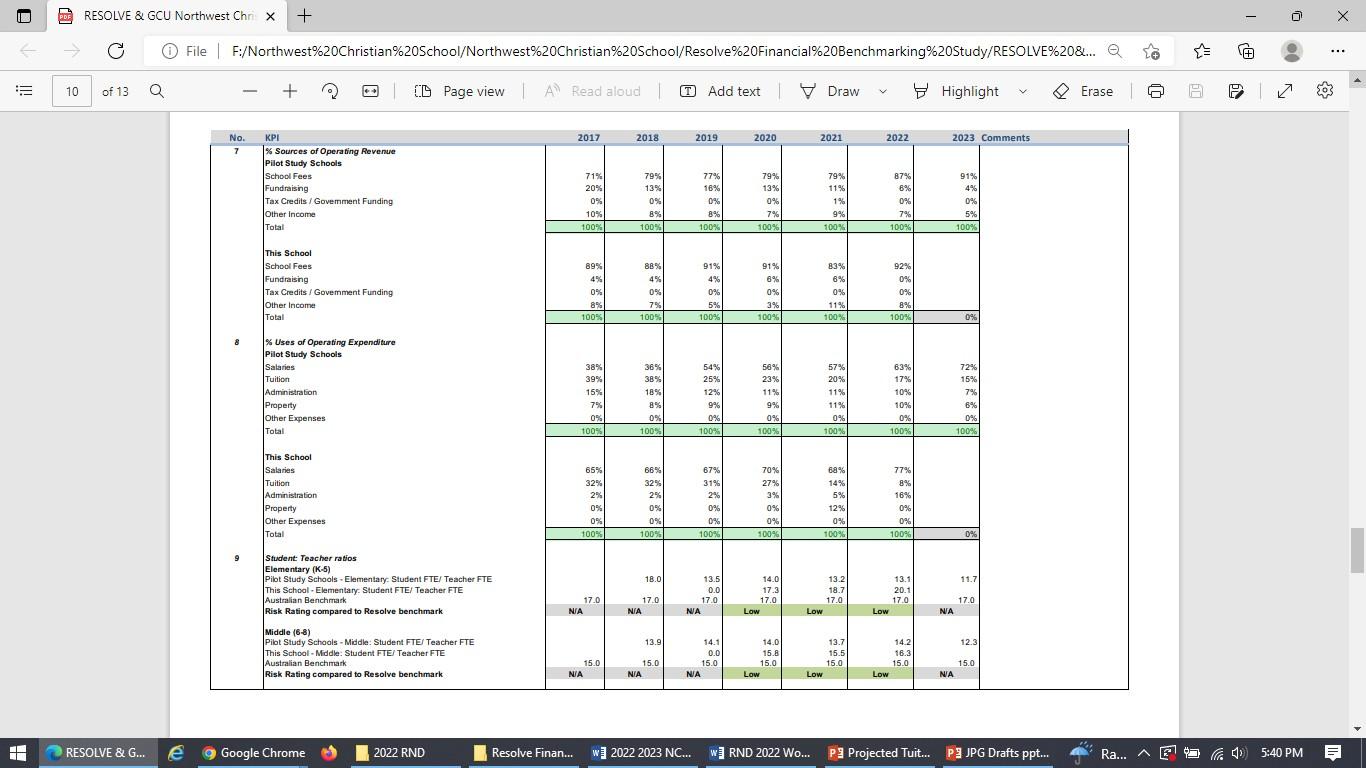
Task: Click the scrollbar up arrow
Action: [1357, 78]
